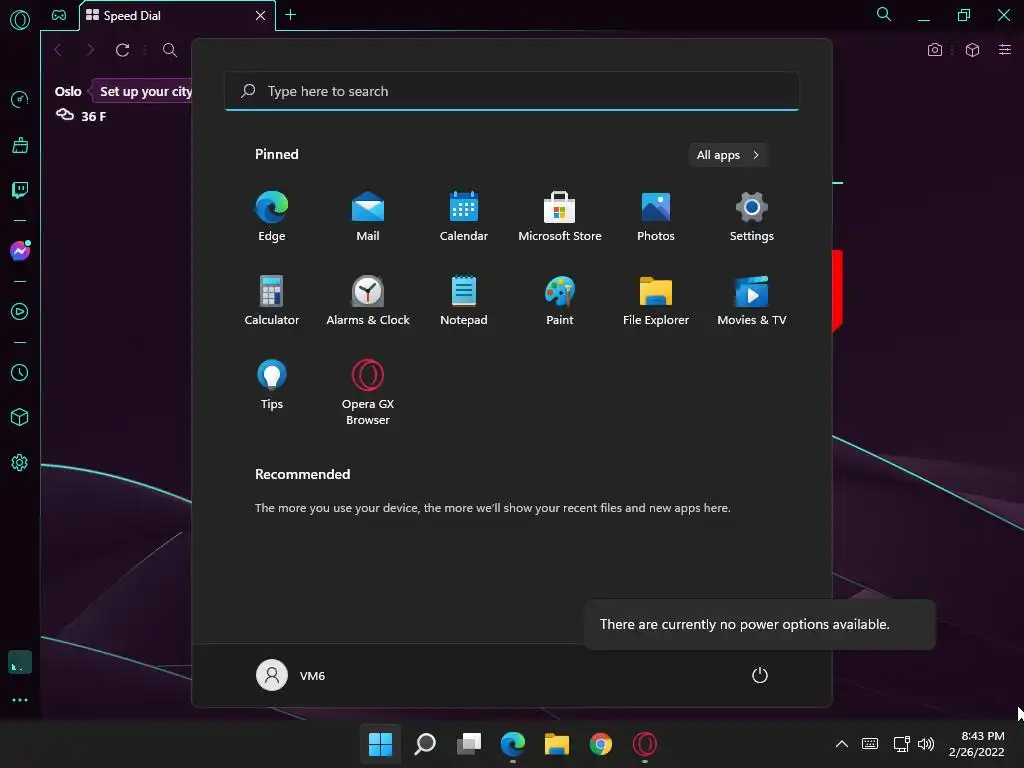Screen dimensions: 1024x768
Task: Open Microsoft Store
Action: pos(560,217)
